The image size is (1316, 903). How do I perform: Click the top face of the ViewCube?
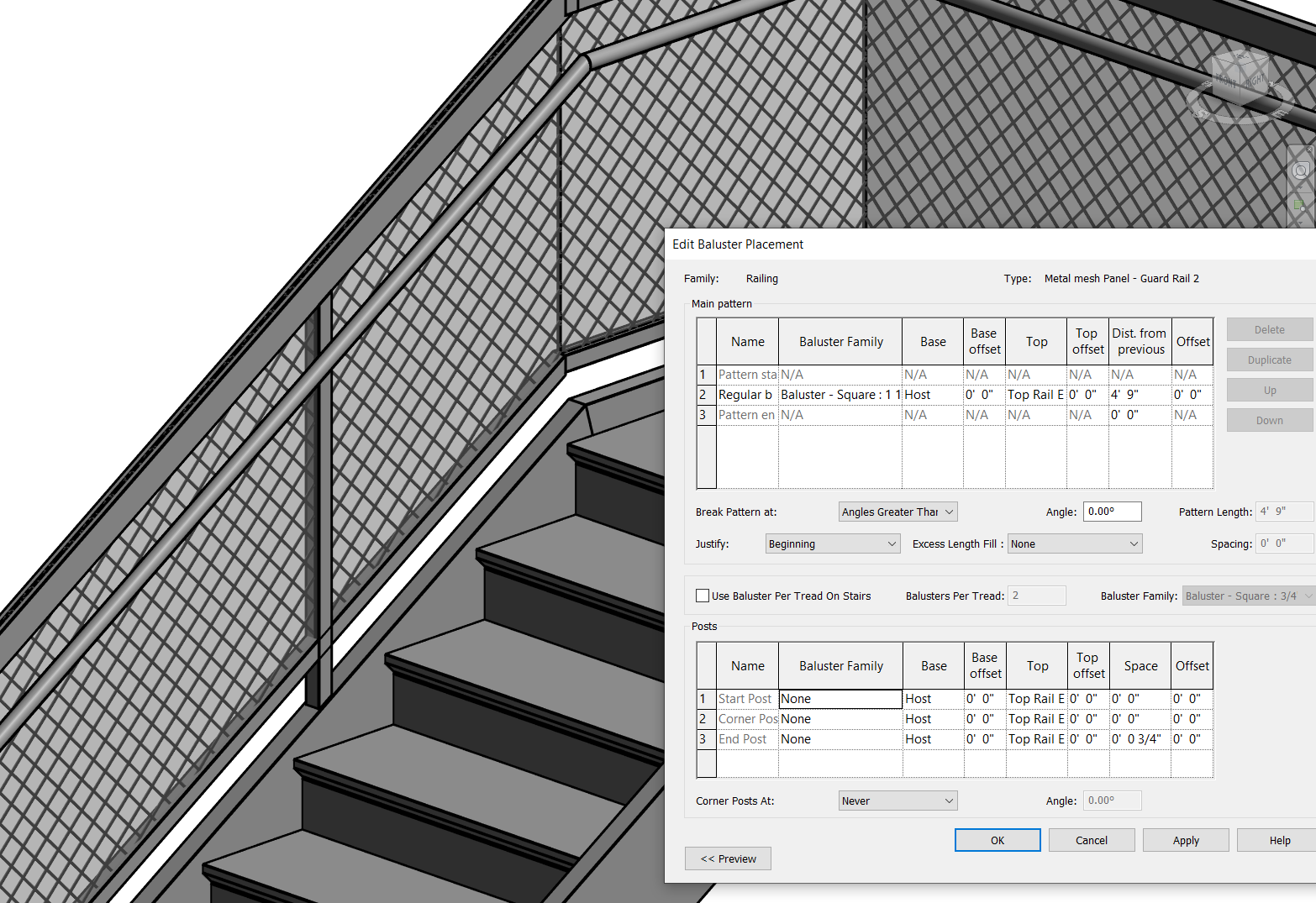1240,57
